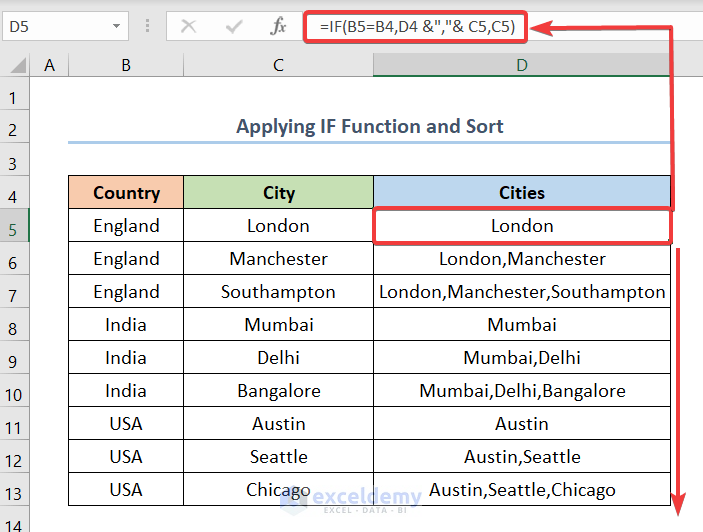
Task: Select the 'Austin,Seattle,Chicago' cell
Action: [522, 489]
